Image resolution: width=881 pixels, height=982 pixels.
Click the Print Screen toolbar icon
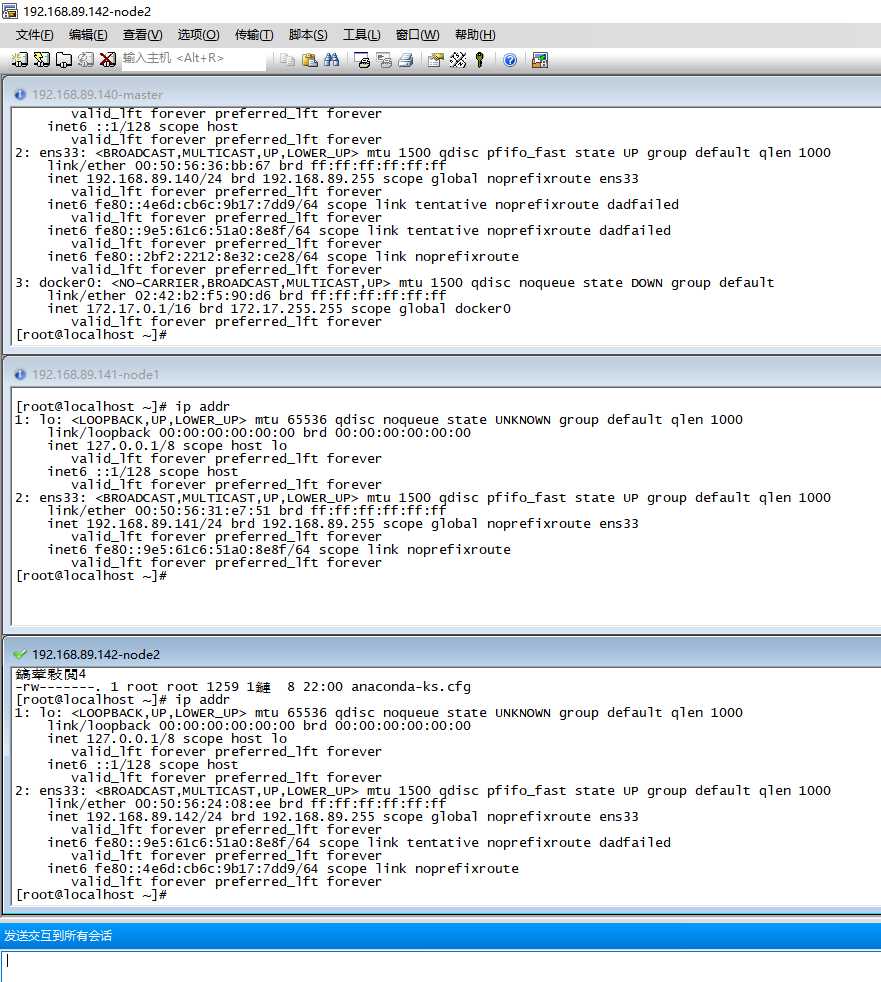(362, 59)
